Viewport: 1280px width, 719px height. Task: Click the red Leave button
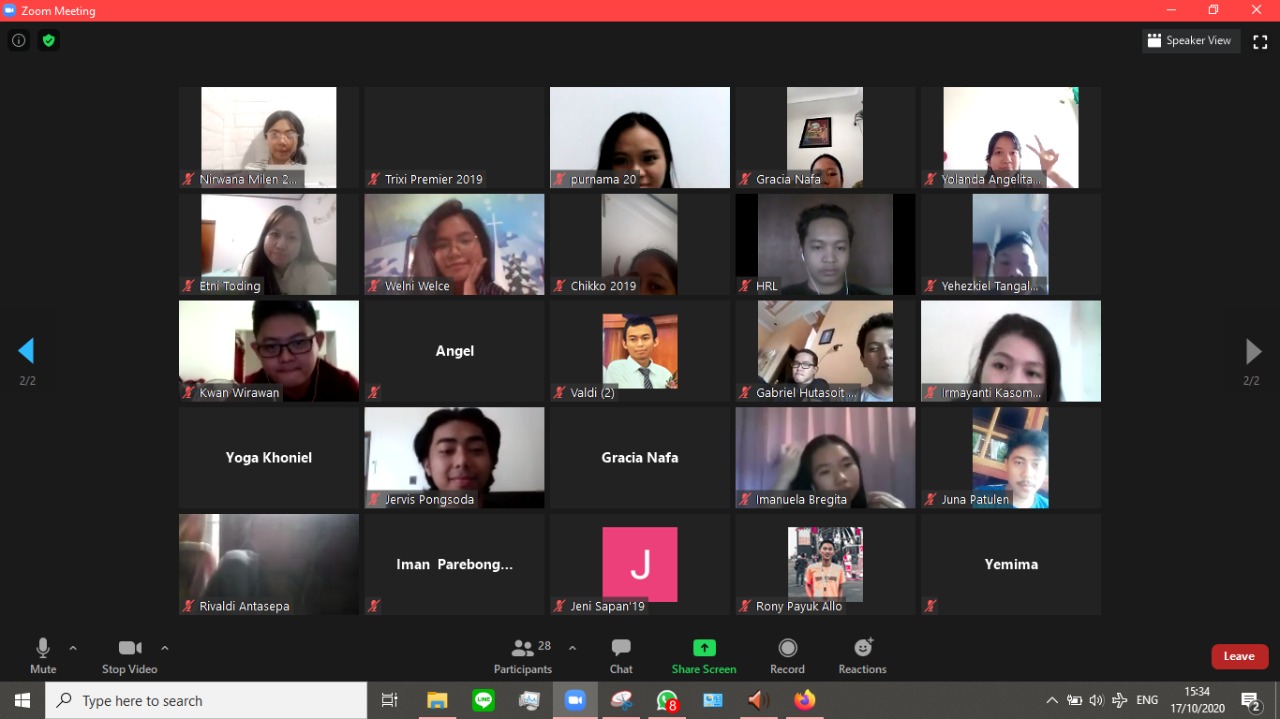pyautogui.click(x=1240, y=656)
